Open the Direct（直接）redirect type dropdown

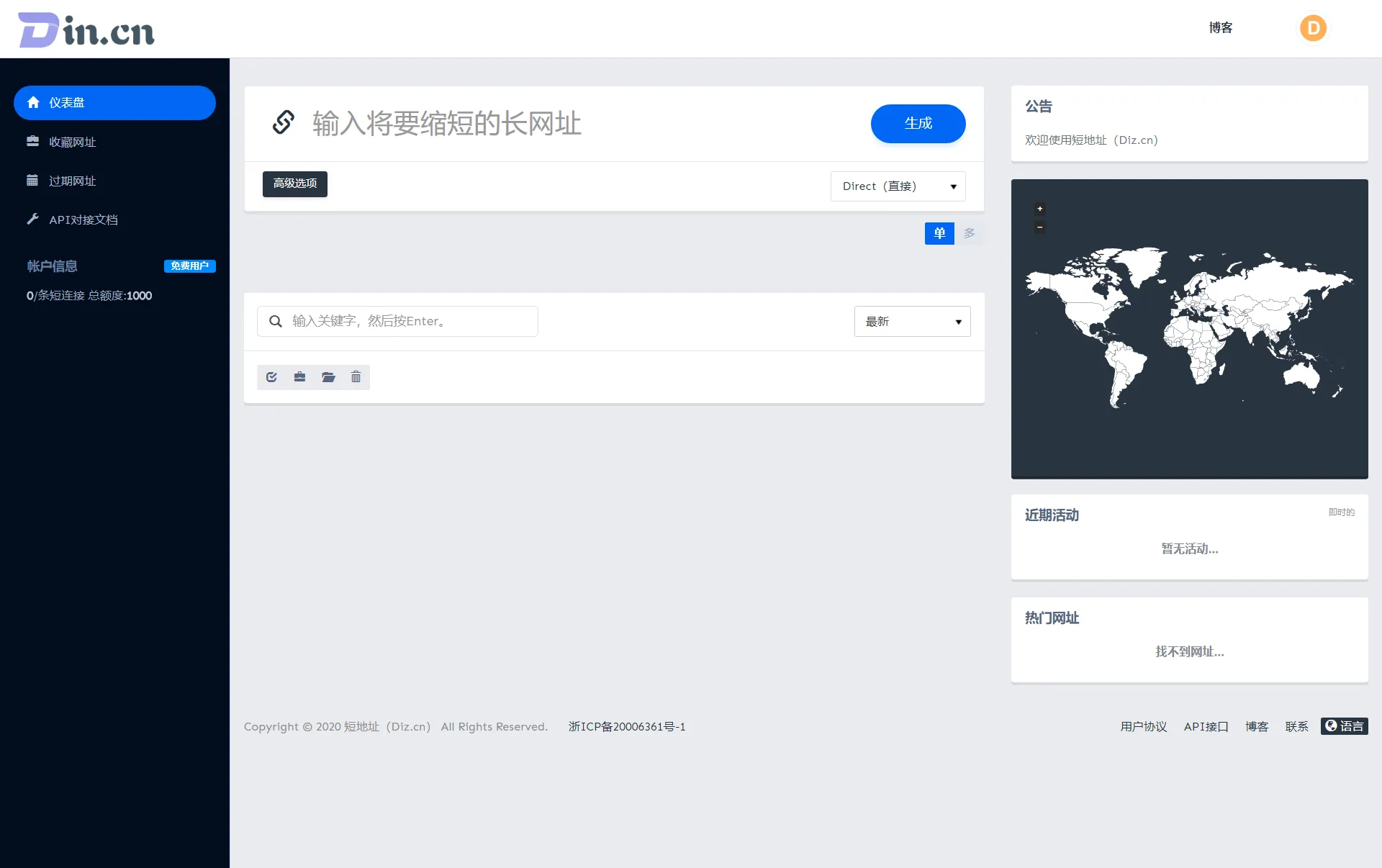pyautogui.click(x=898, y=186)
